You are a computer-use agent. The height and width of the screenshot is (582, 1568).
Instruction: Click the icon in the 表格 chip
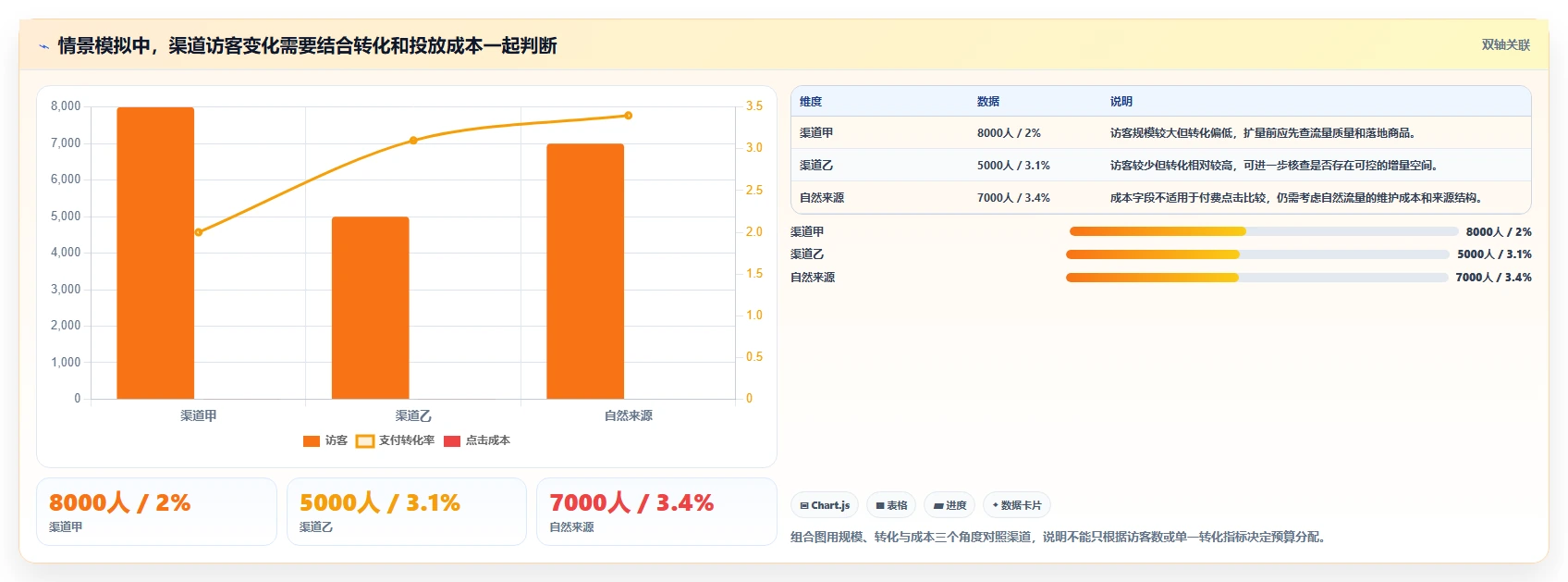[x=880, y=506]
